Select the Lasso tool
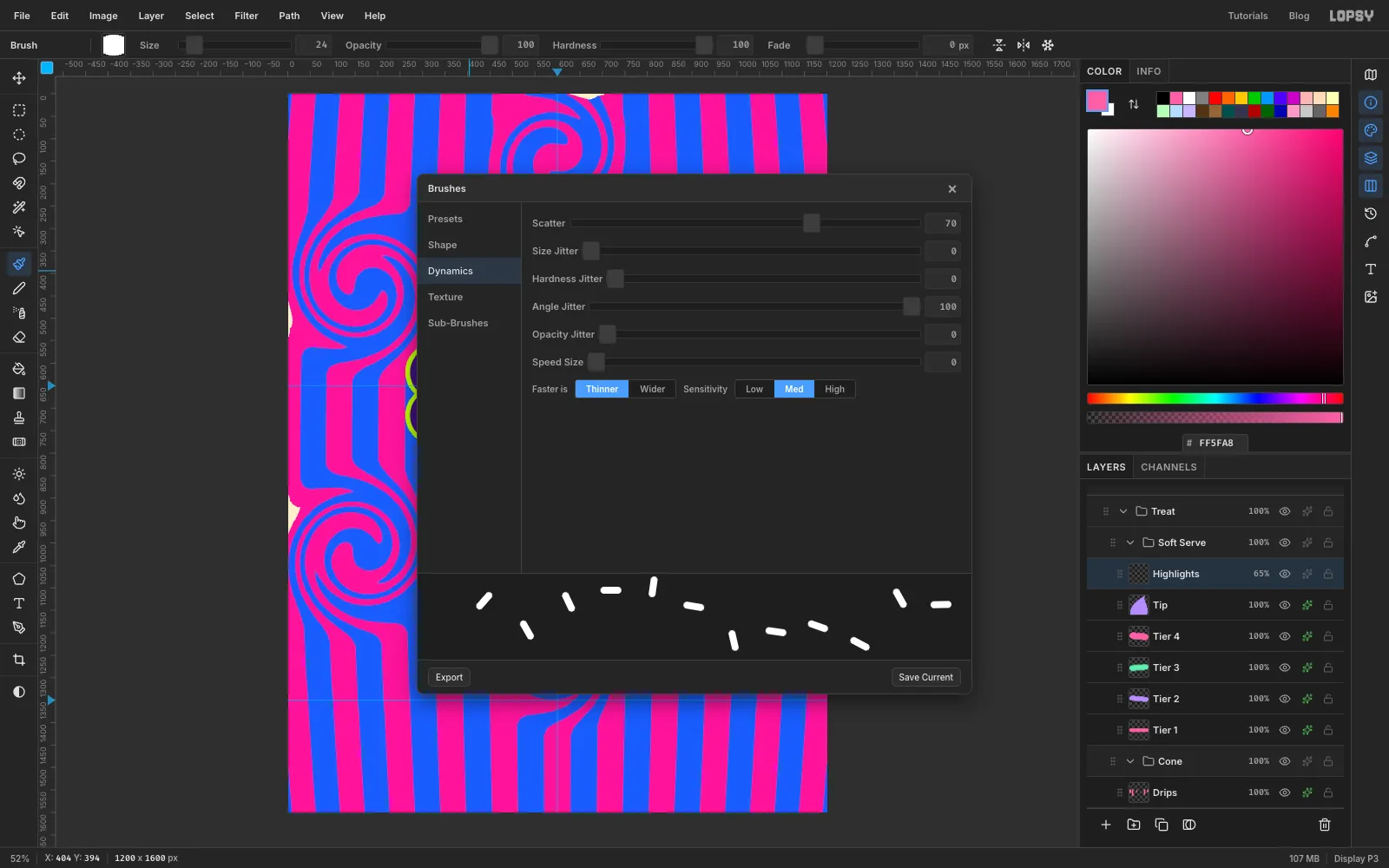1389x868 pixels. point(19,159)
